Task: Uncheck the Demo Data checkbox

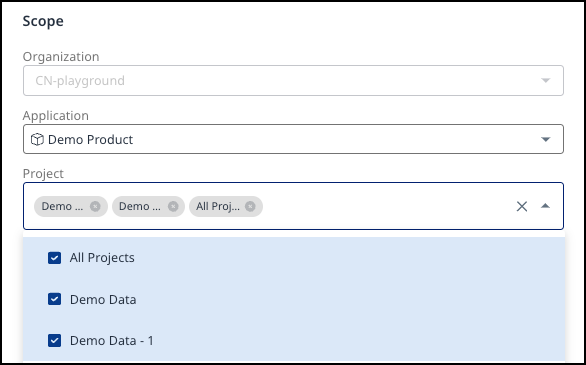Action: [55, 299]
